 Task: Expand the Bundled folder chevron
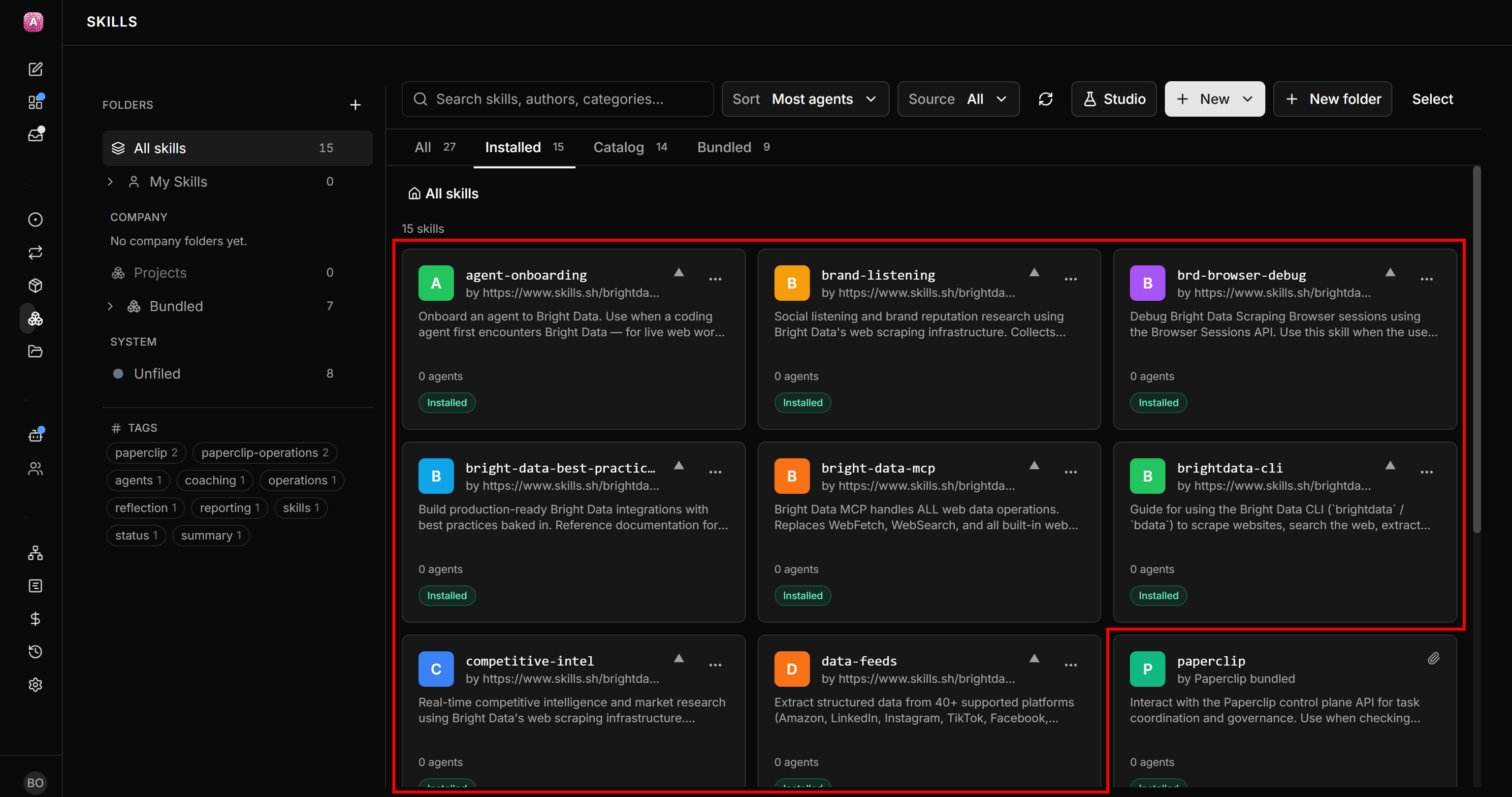(x=110, y=306)
